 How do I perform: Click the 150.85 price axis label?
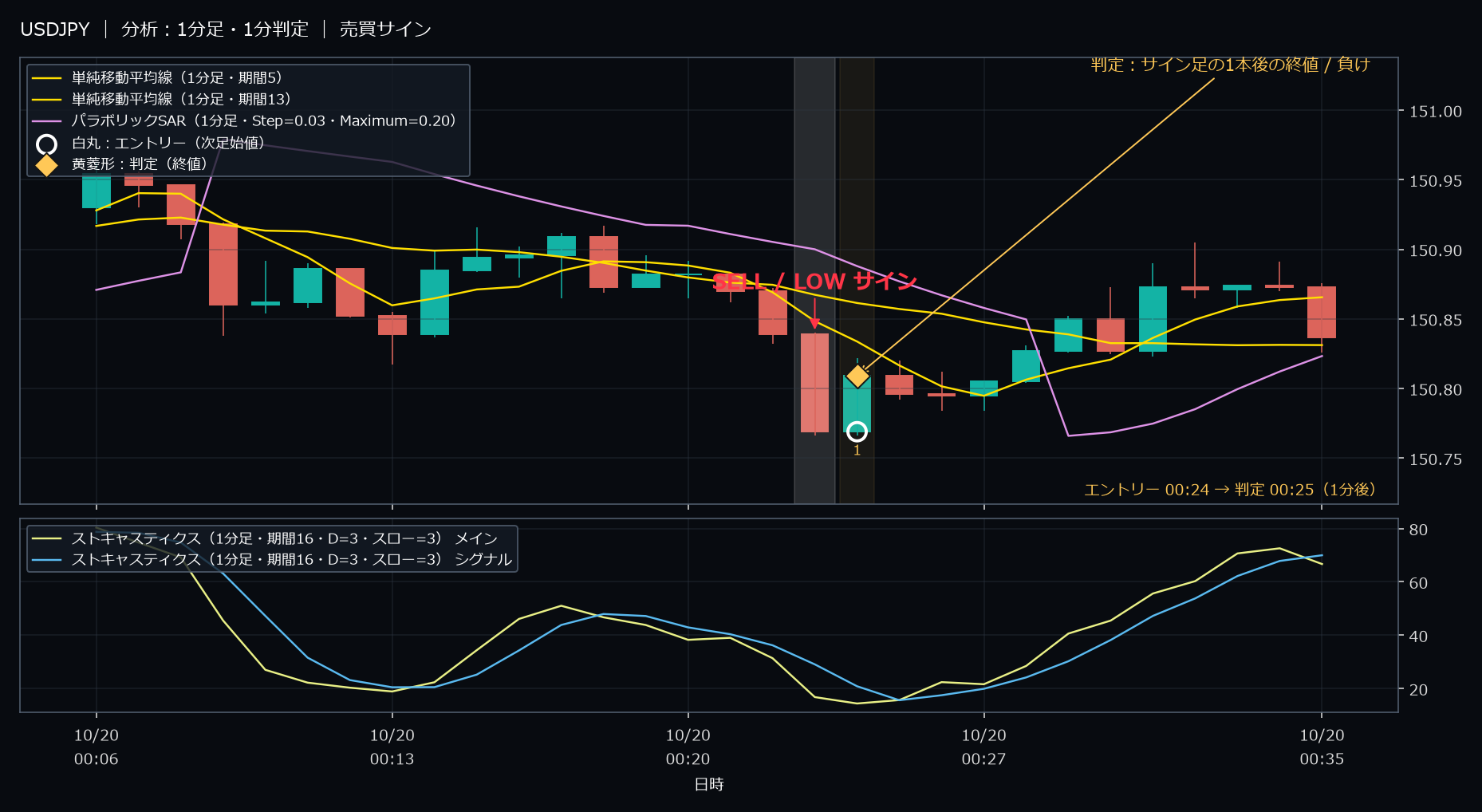coord(1436,320)
